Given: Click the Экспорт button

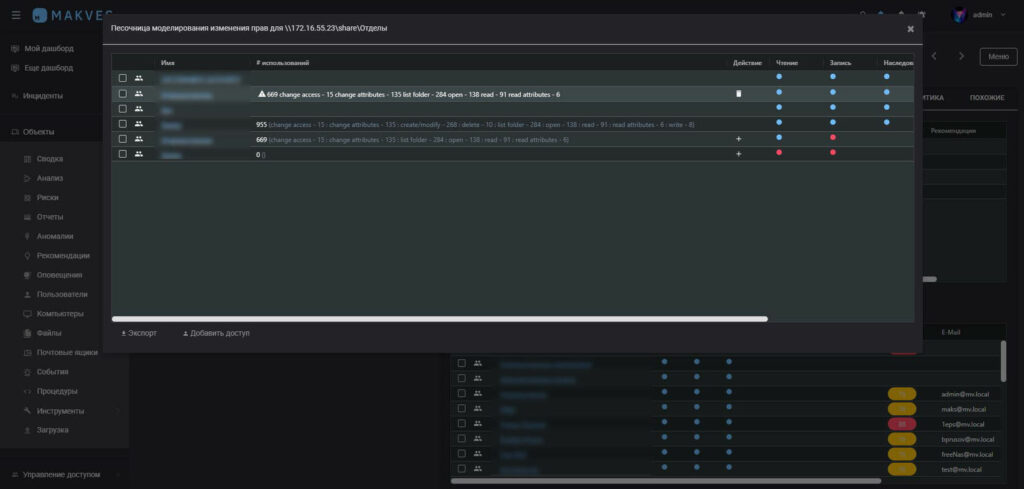Looking at the screenshot, I should point(139,333).
